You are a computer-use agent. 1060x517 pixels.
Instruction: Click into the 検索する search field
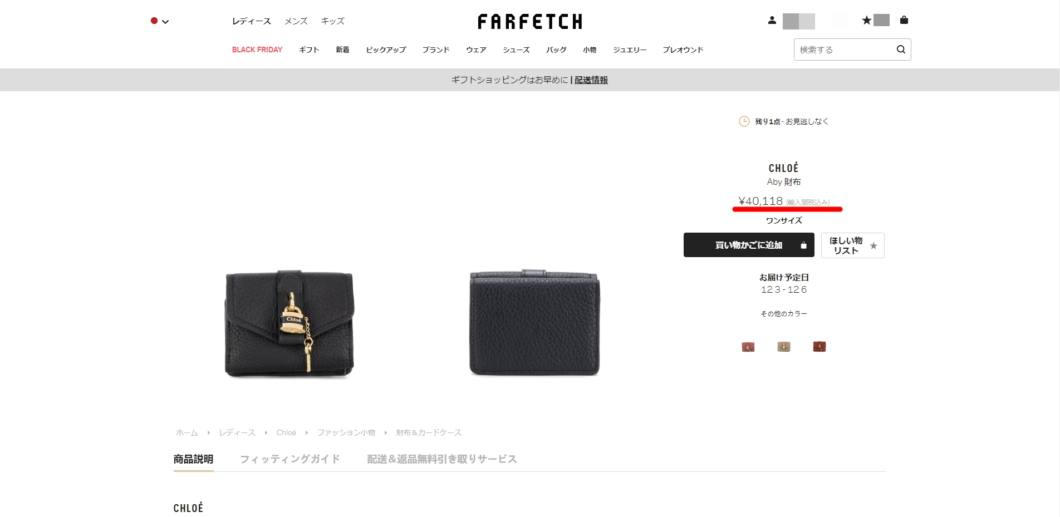845,49
